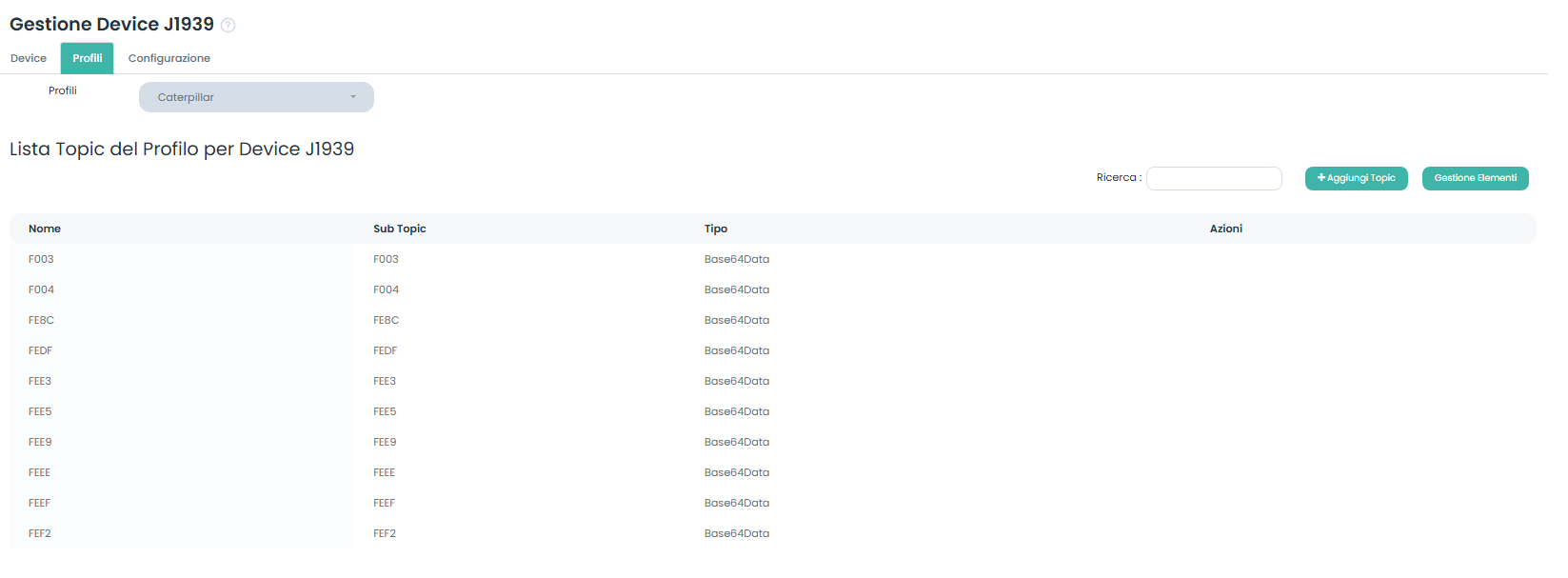Click the help icon beside Gestione Device J1939
Screen dimensions: 1568x578
click(228, 26)
